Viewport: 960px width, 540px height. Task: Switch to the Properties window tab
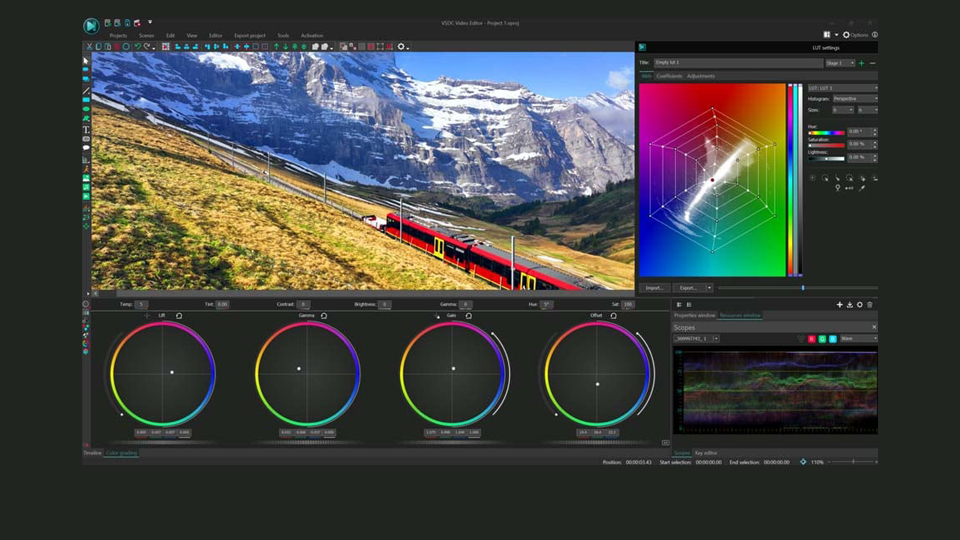click(694, 315)
